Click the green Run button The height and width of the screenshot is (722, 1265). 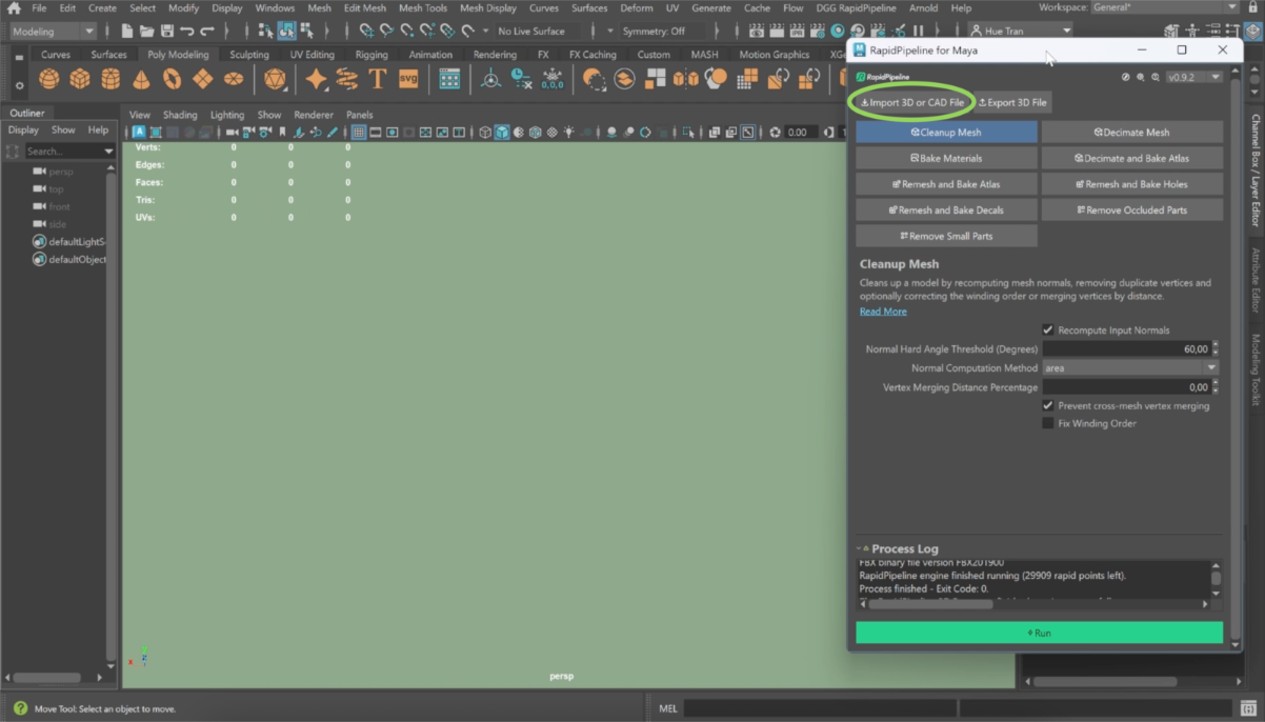coord(1039,633)
